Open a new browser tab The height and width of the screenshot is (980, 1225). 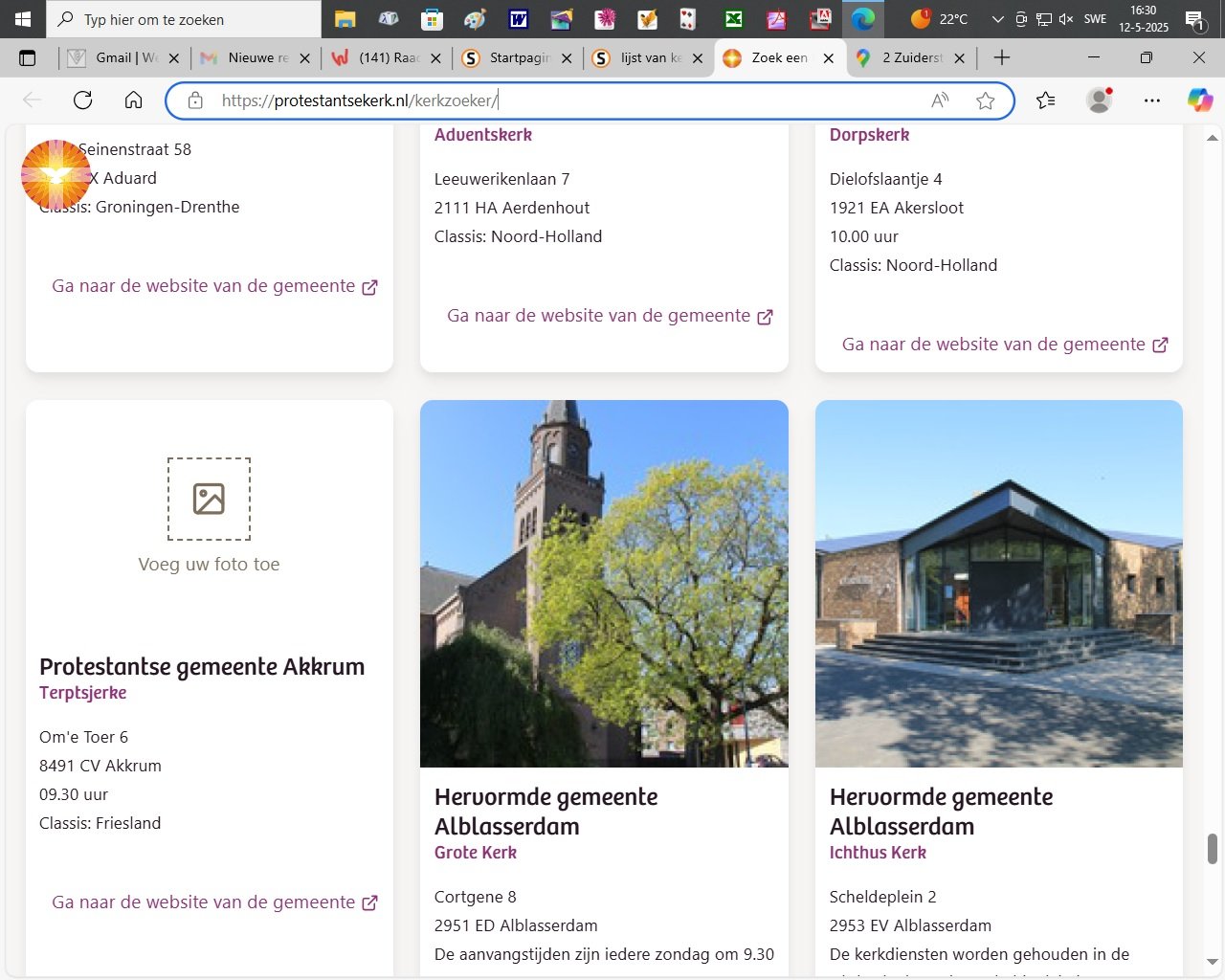pyautogui.click(x=1002, y=58)
